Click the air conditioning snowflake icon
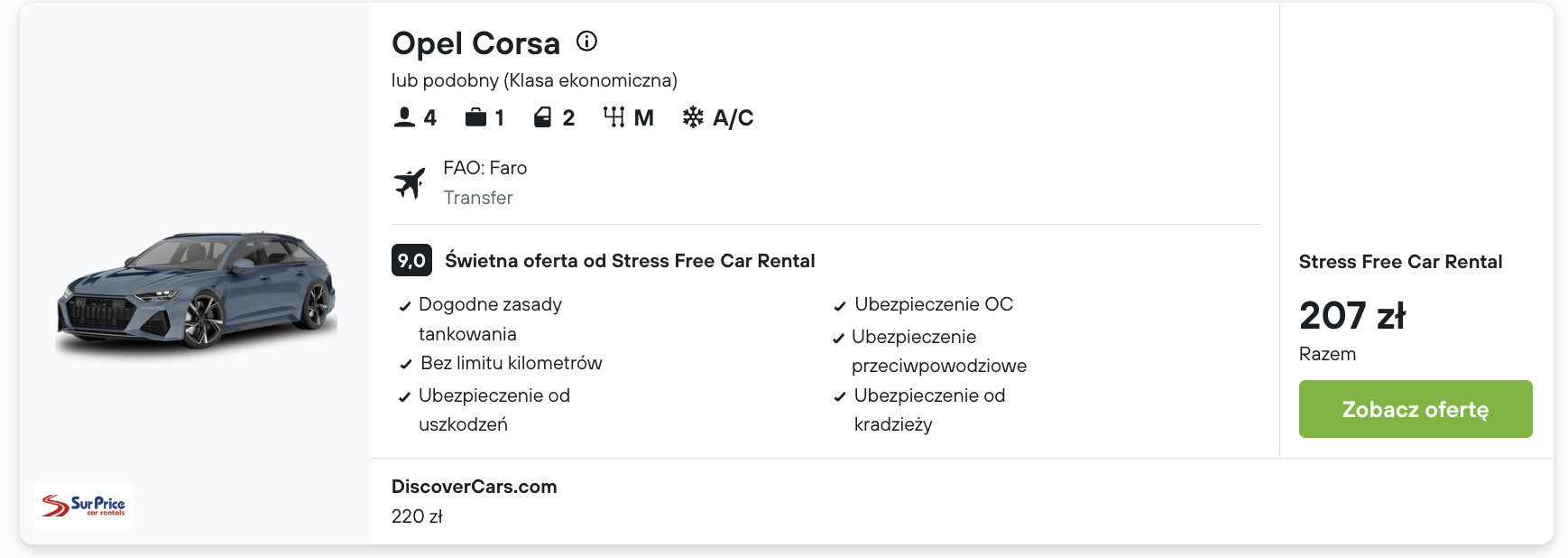The height and width of the screenshot is (558, 1568). (693, 117)
